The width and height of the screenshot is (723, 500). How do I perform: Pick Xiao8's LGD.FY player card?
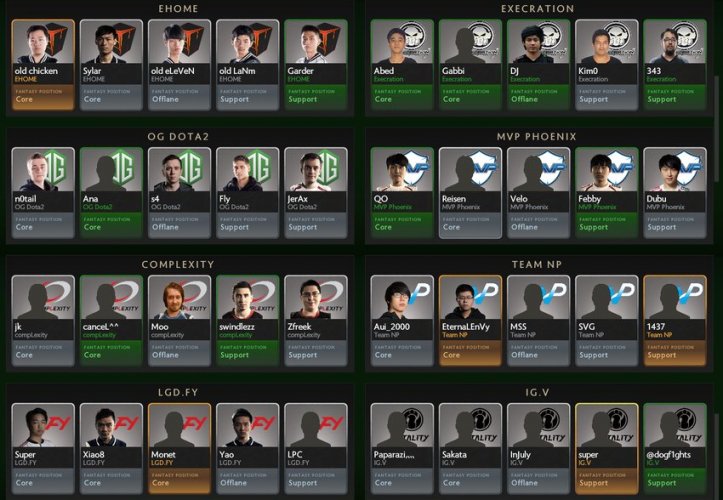click(x=111, y=448)
